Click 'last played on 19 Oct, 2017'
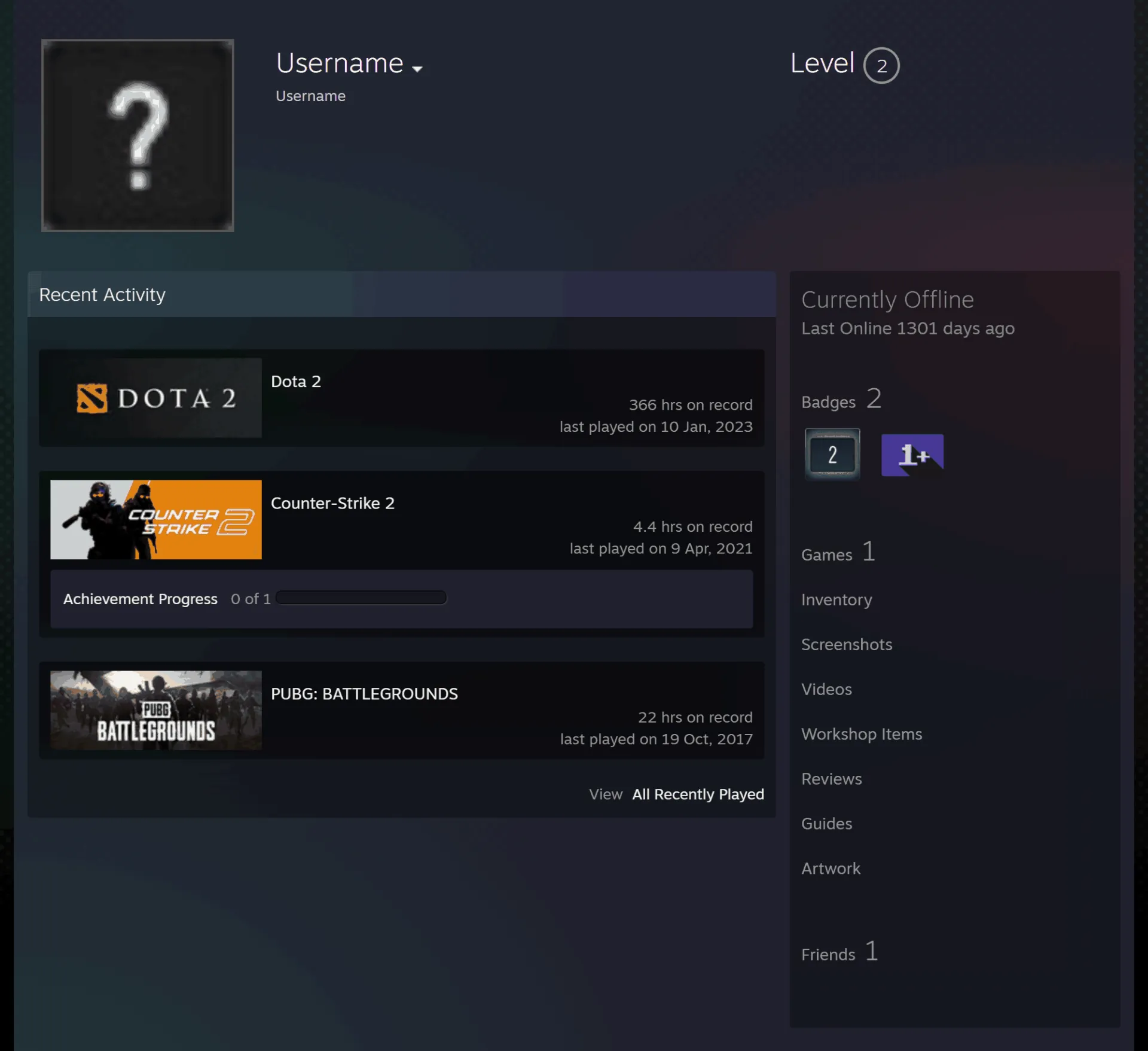The height and width of the screenshot is (1051, 1148). [656, 739]
